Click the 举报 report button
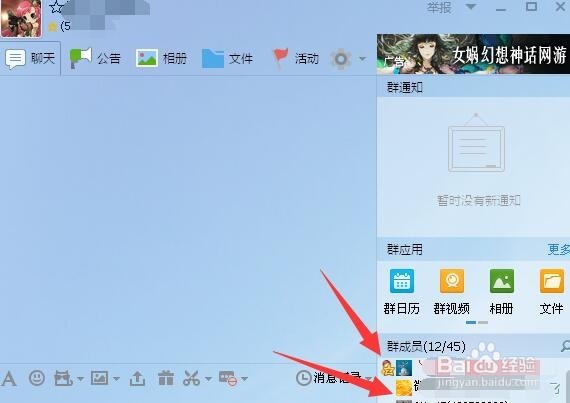 tap(439, 7)
